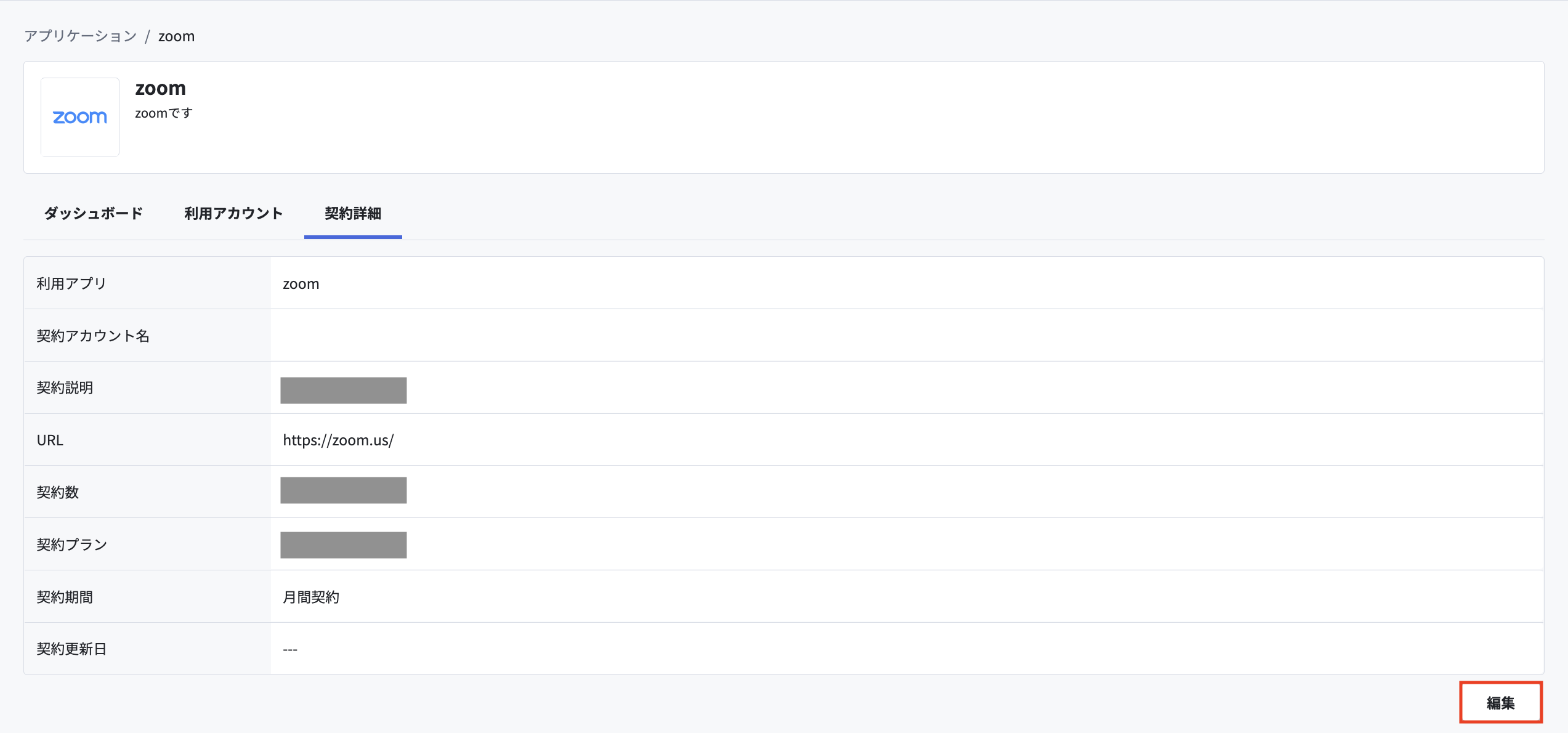This screenshot has height=733, width=1568.
Task: Click the 契約更新日 dashes value
Action: pyautogui.click(x=290, y=649)
